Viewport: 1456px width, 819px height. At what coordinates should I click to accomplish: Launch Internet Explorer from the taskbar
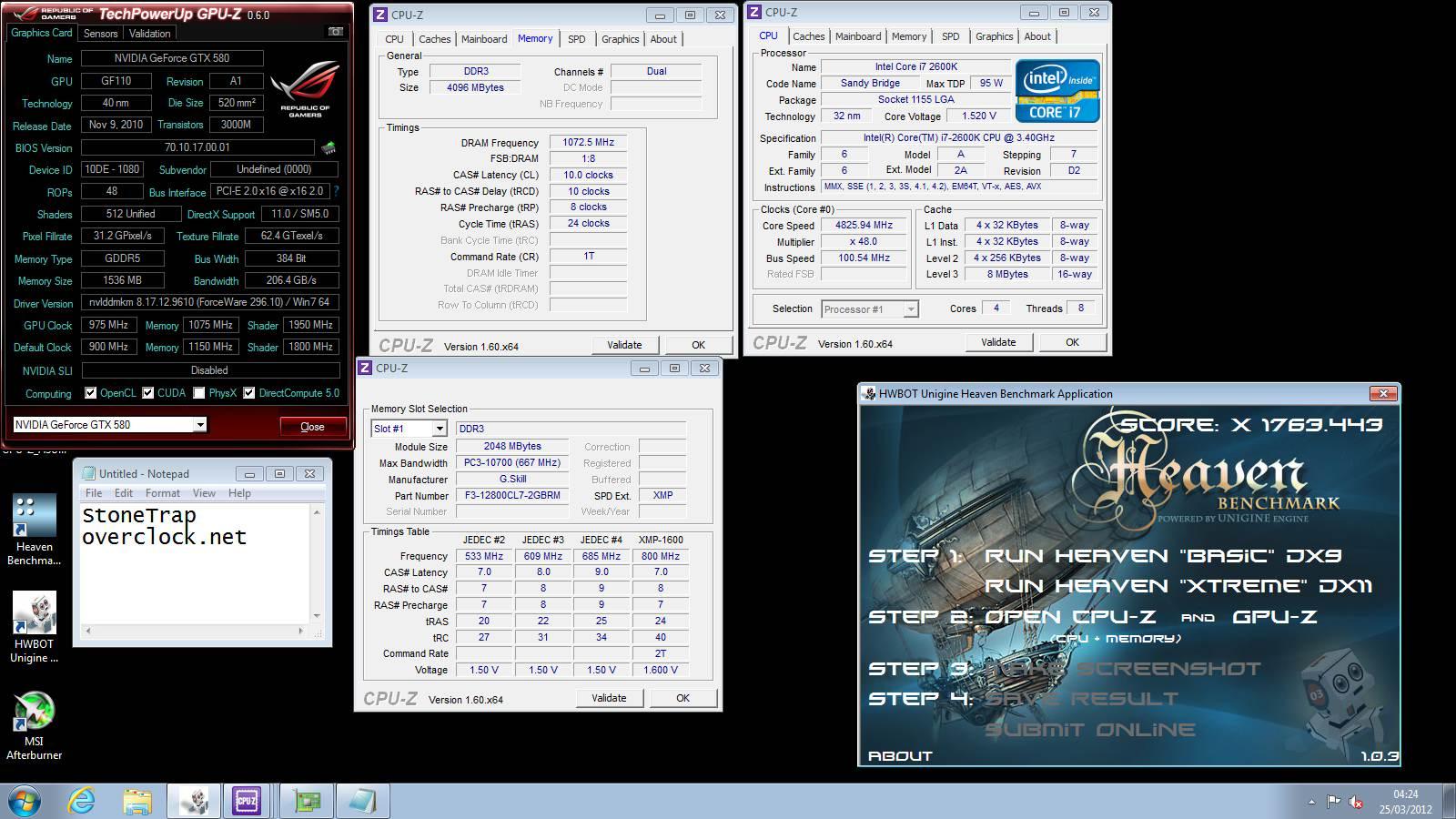pos(82,801)
